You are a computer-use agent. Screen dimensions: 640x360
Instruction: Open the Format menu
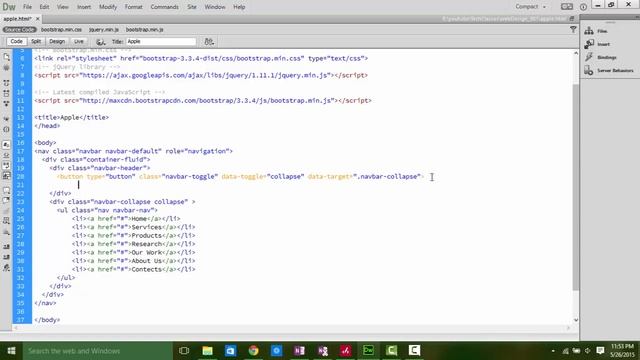click(x=133, y=7)
